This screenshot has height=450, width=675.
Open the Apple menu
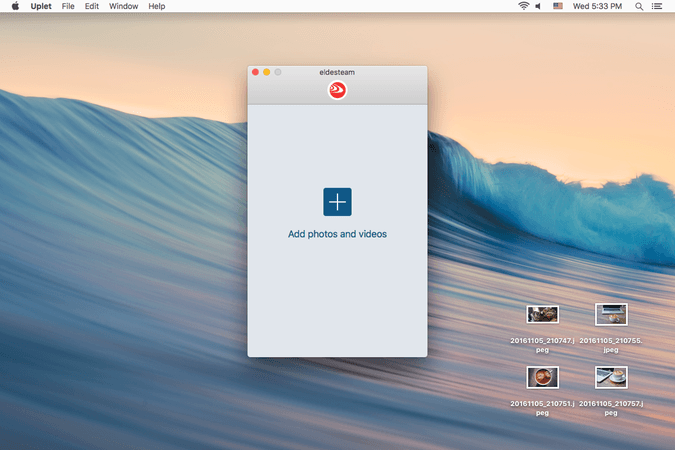click(15, 6)
